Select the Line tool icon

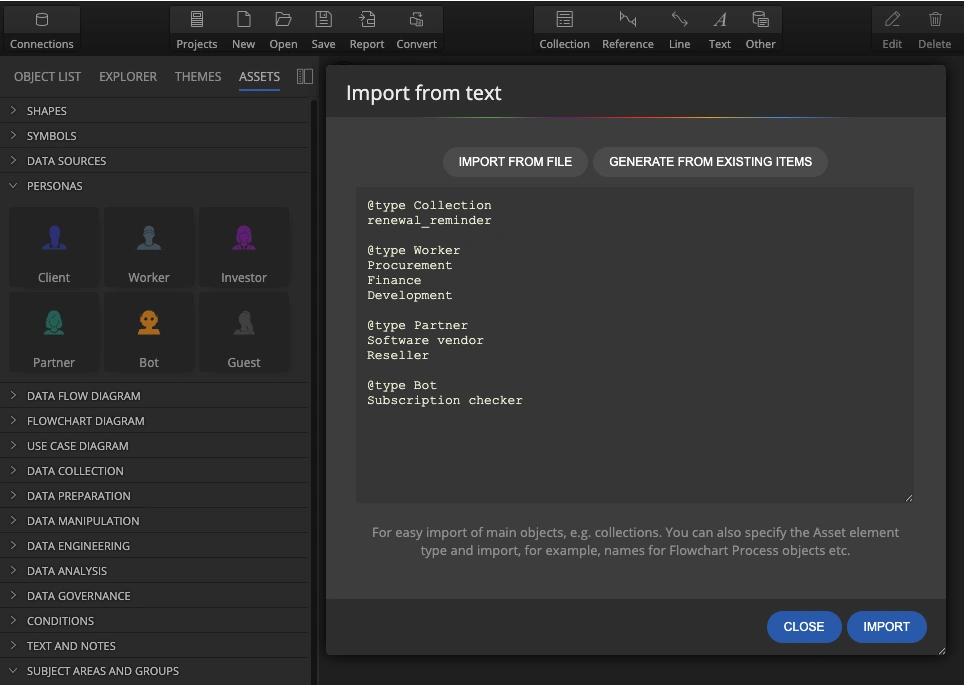(679, 20)
